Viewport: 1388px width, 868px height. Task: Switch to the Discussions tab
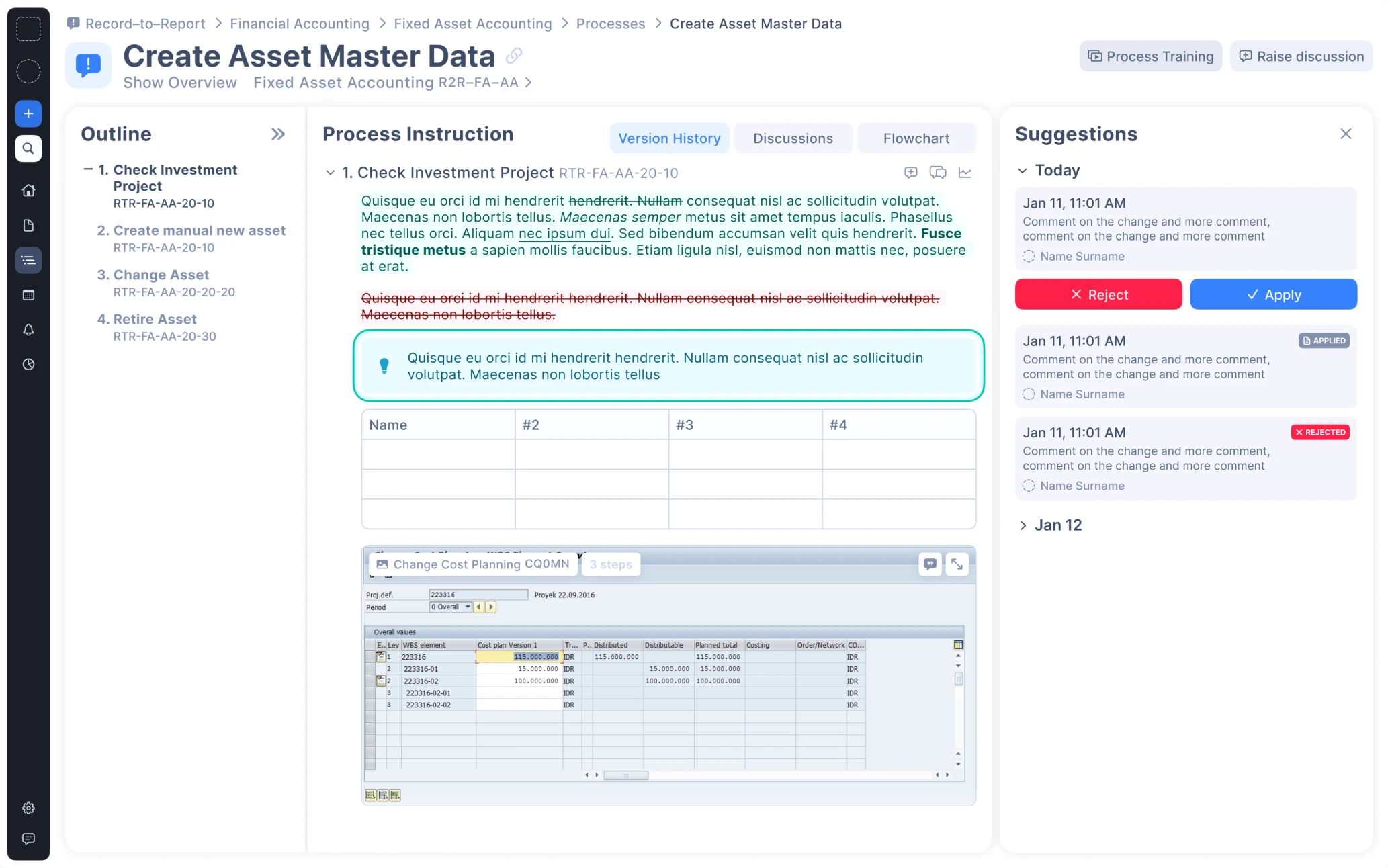pos(793,138)
